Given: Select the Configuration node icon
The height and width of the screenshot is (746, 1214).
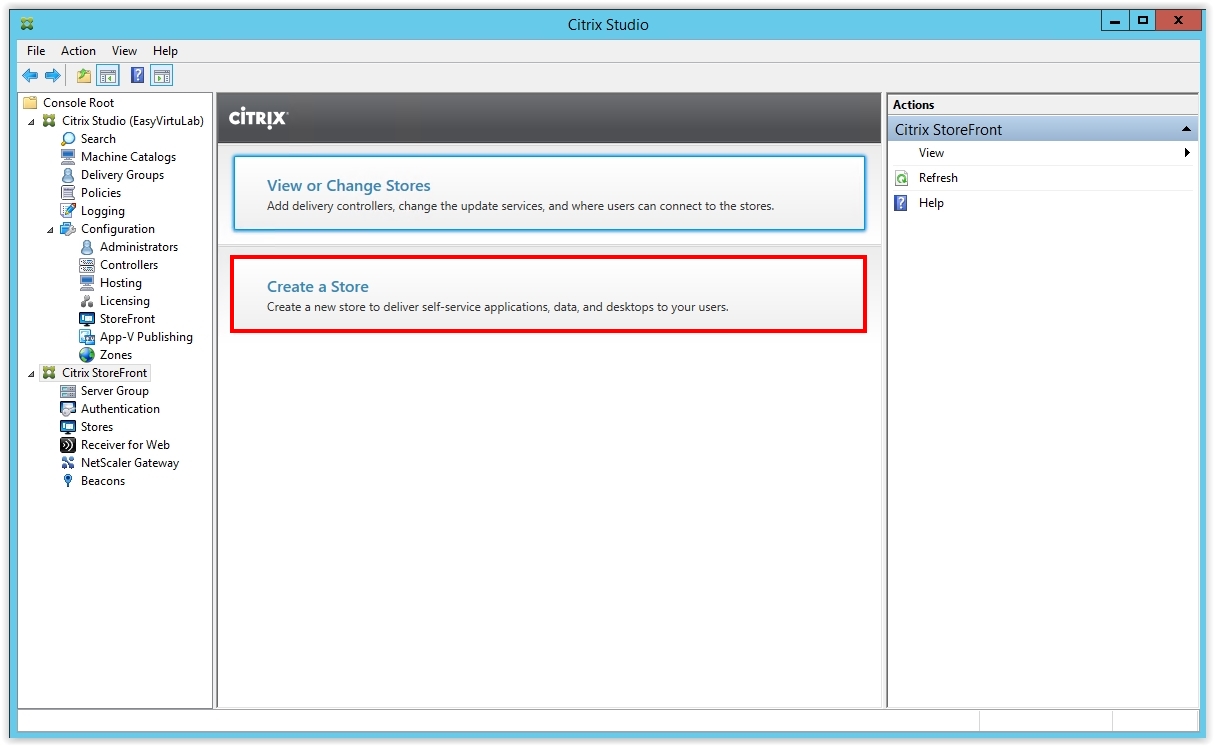Looking at the screenshot, I should [x=68, y=229].
